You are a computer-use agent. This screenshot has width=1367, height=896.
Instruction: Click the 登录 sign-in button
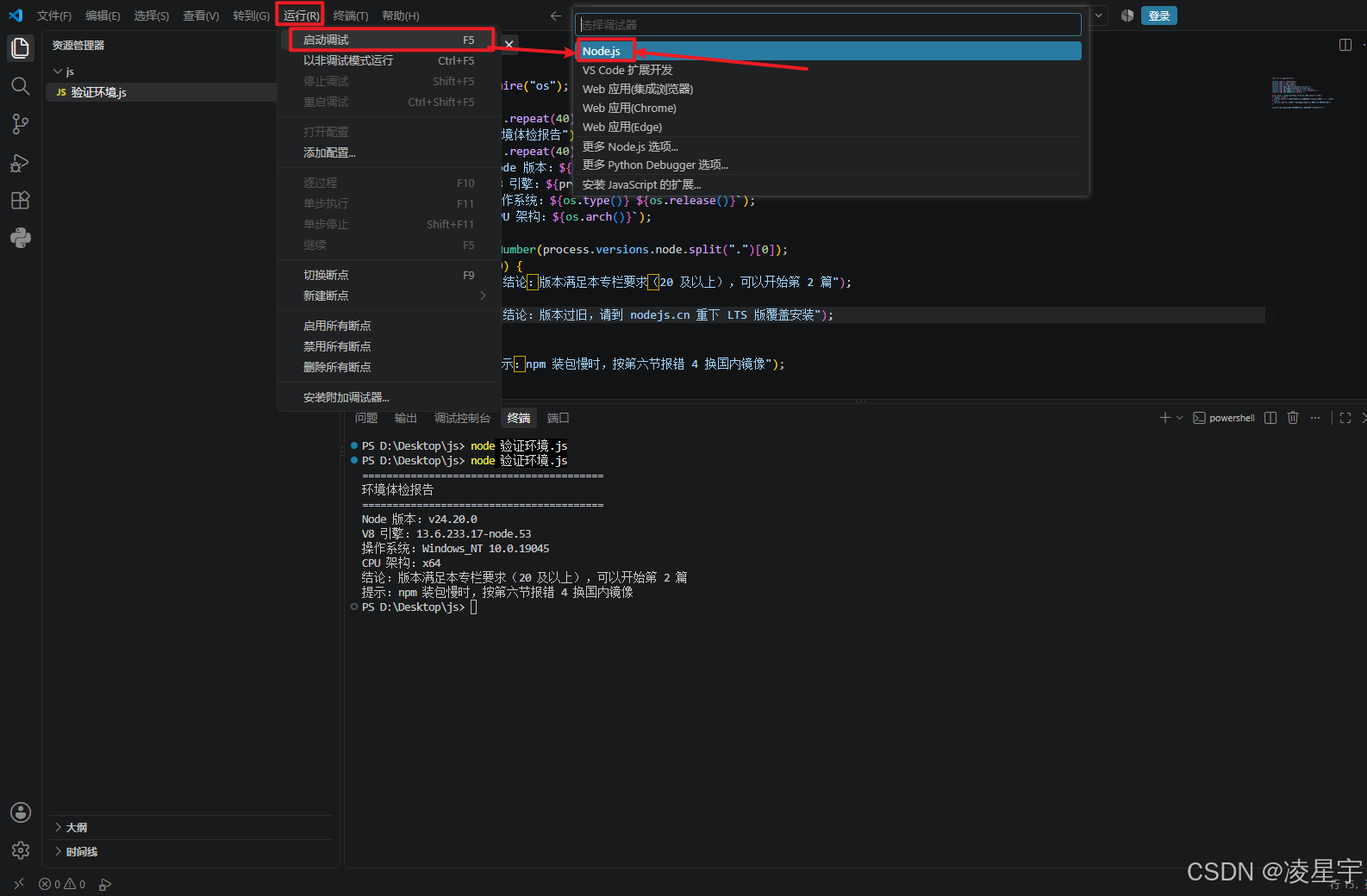1159,16
